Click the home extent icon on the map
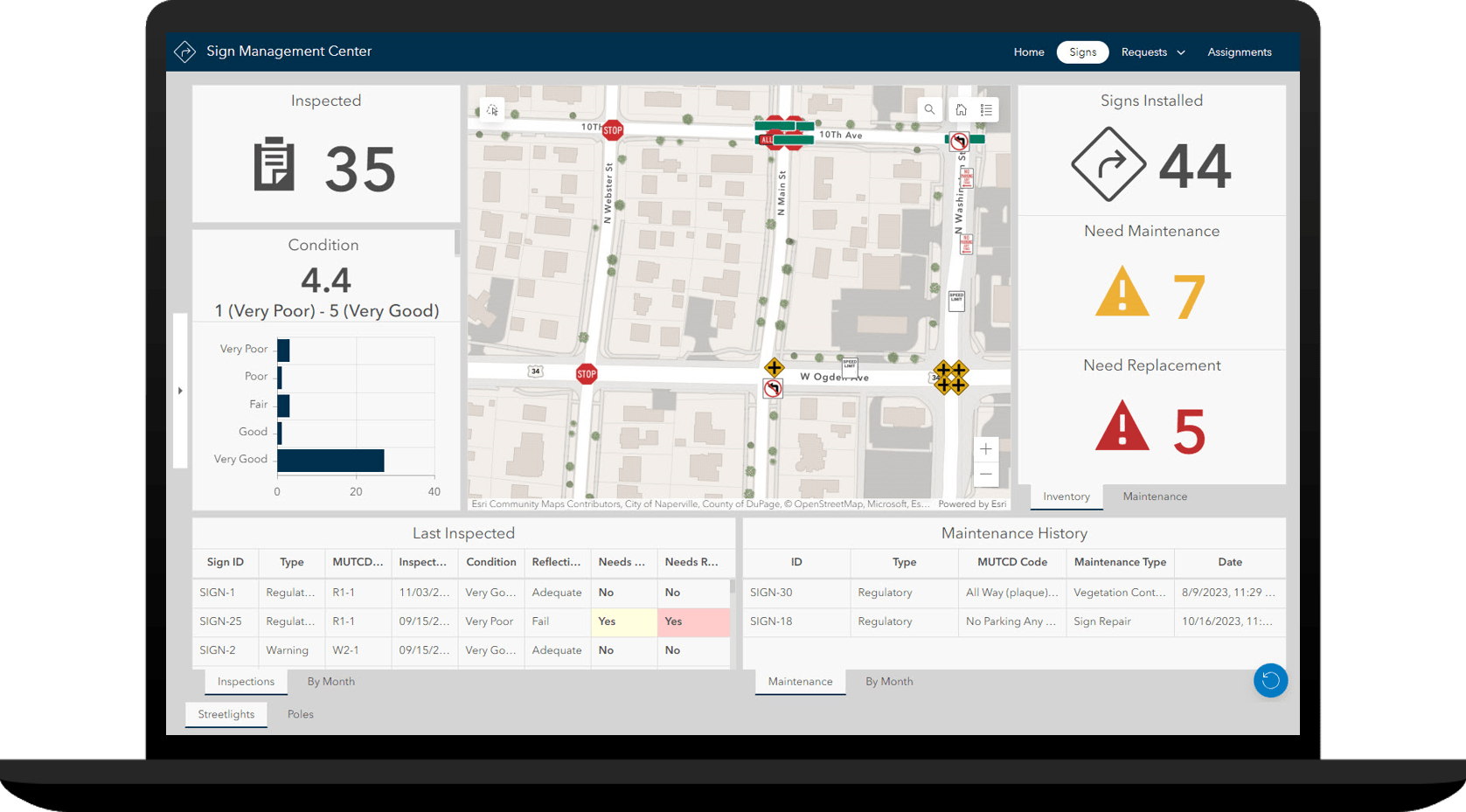 961,109
